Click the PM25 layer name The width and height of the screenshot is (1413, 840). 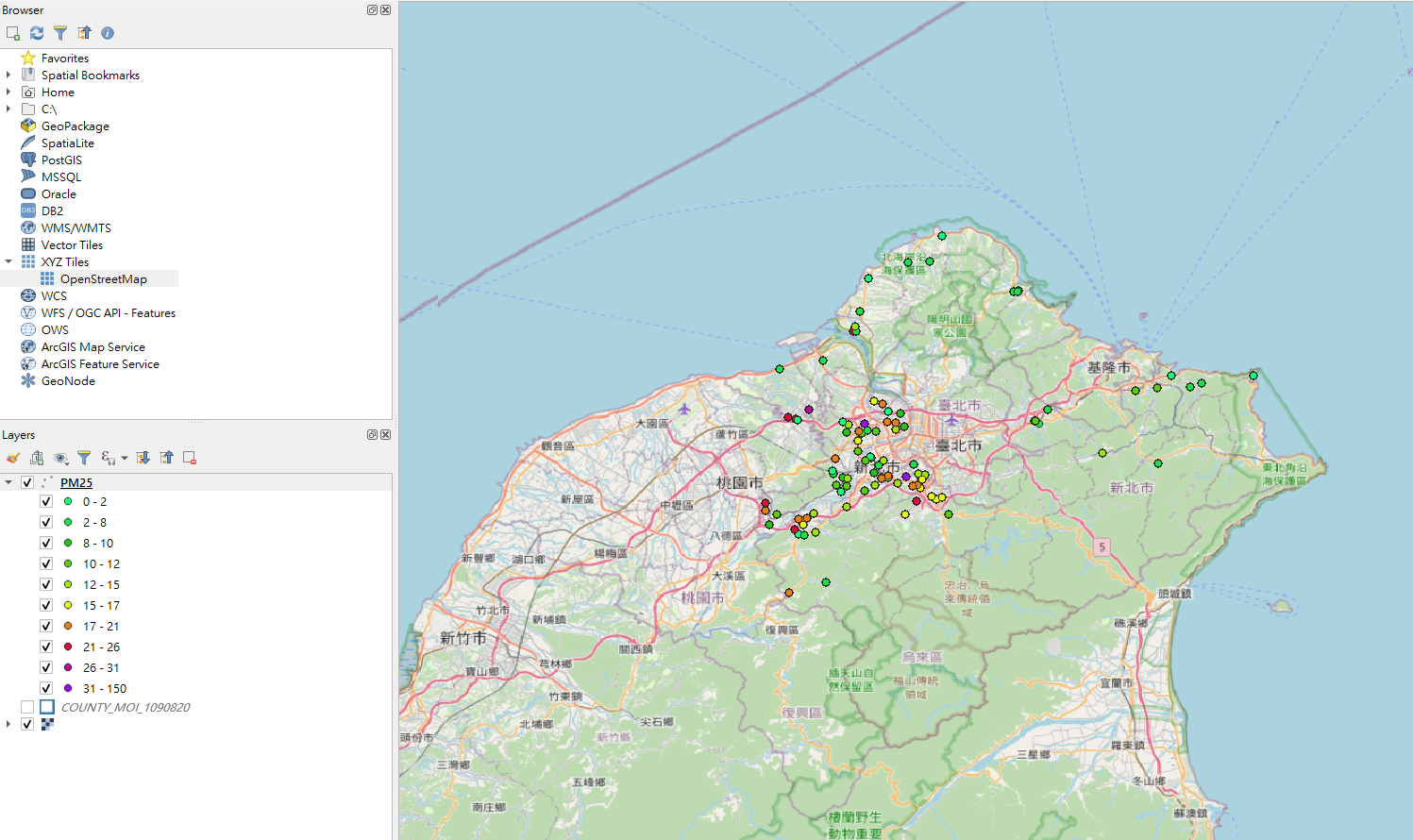point(76,482)
